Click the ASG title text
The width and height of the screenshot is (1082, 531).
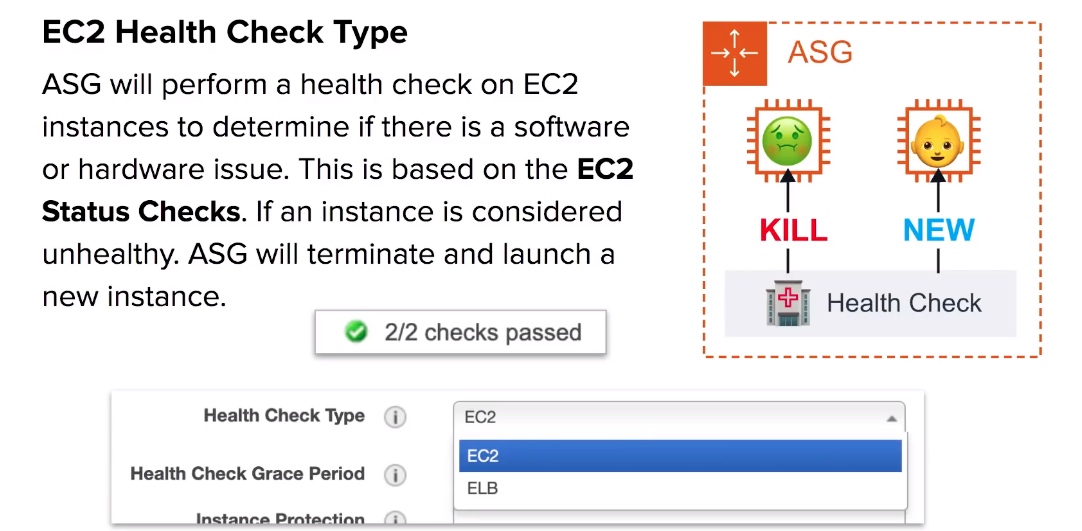click(820, 53)
